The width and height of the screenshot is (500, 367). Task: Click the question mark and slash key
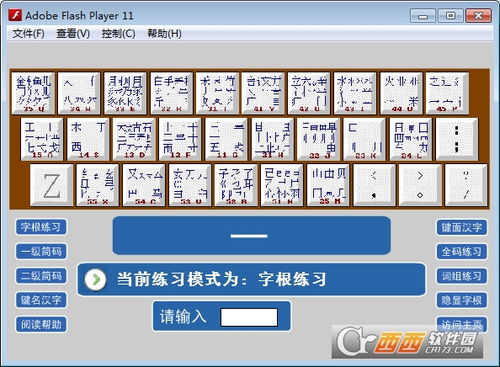coord(466,185)
